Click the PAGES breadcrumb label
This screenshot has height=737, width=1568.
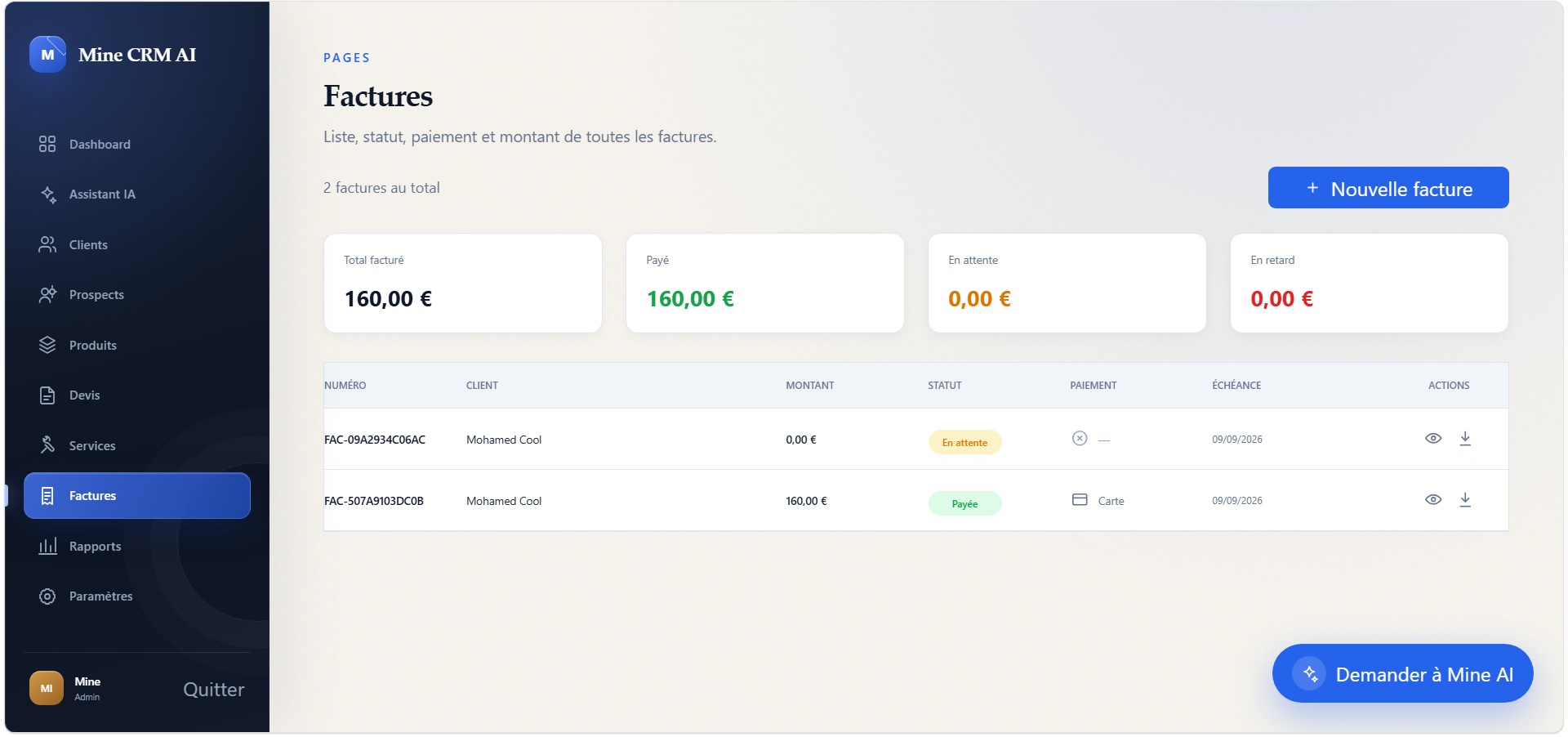[347, 58]
